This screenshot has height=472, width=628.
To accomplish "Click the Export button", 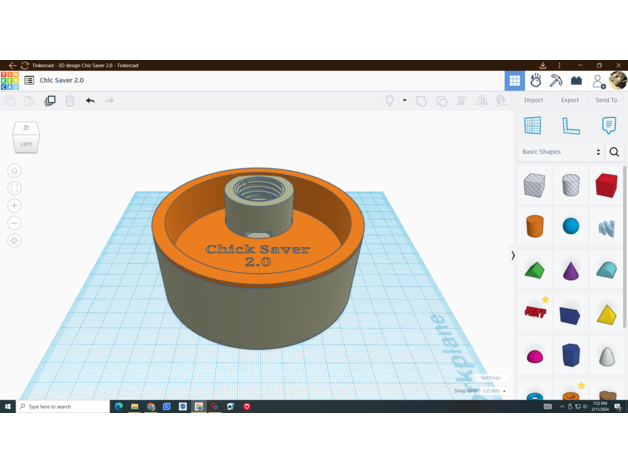I will (x=569, y=100).
